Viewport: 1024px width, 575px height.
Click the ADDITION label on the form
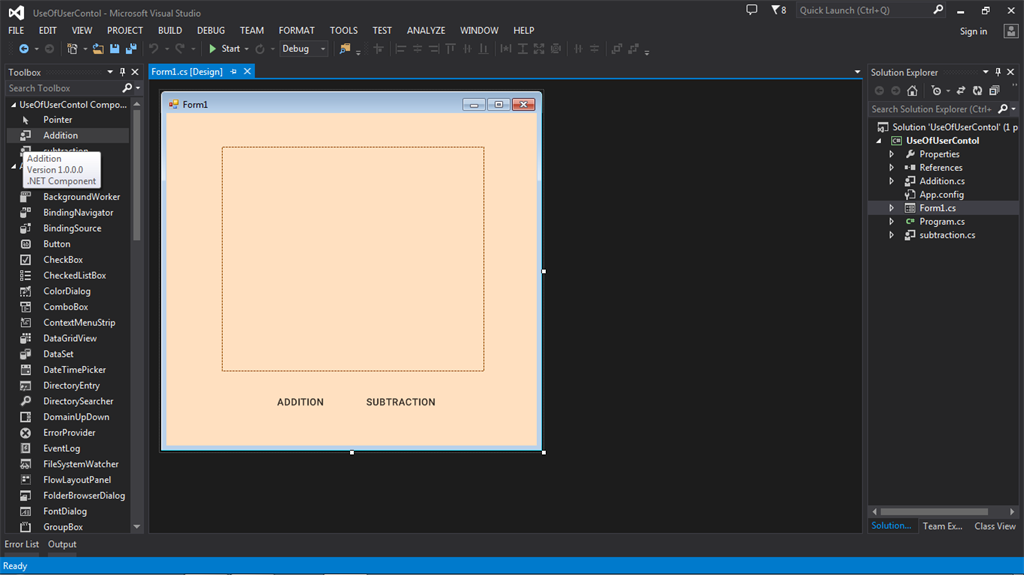(x=300, y=402)
